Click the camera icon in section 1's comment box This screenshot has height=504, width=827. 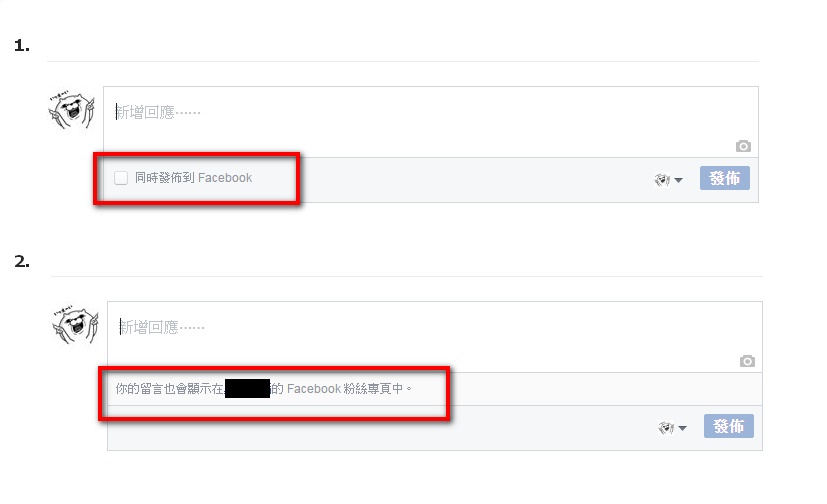tap(743, 146)
